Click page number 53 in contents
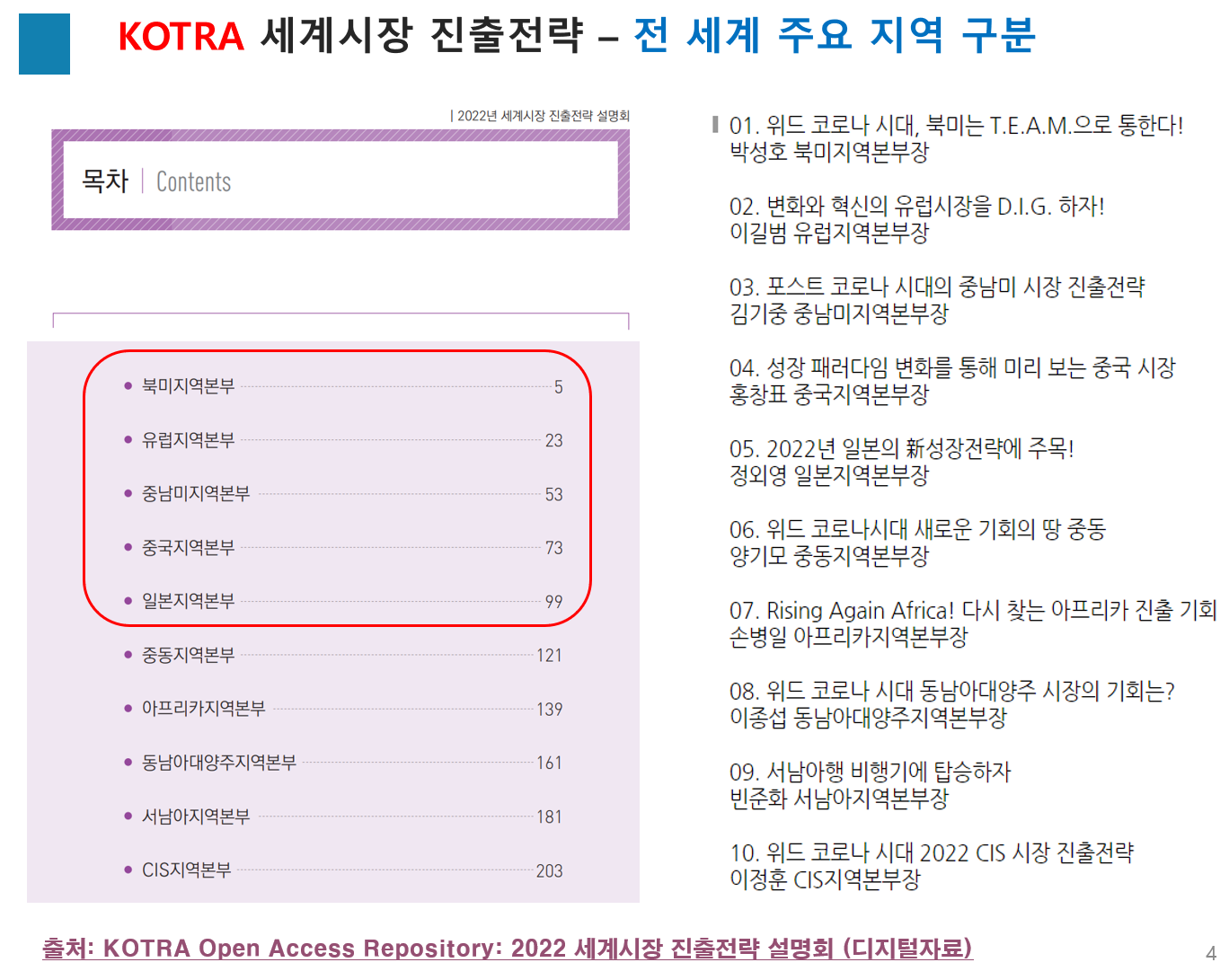 [x=553, y=495]
